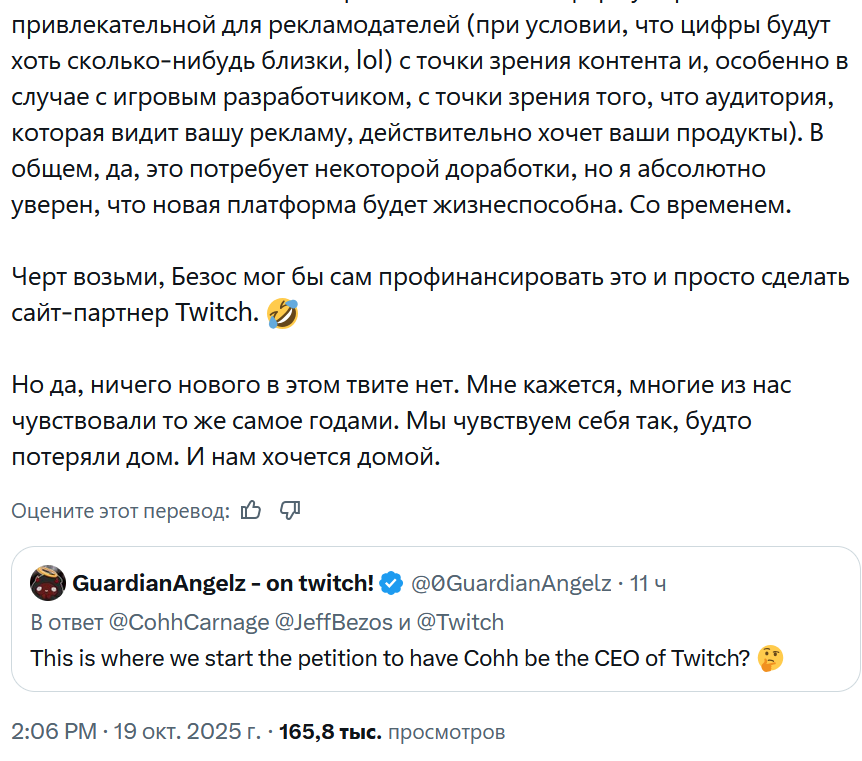This screenshot has height=761, width=862.
Task: Open the @CohhCarnage mention in reply line
Action: (x=188, y=622)
